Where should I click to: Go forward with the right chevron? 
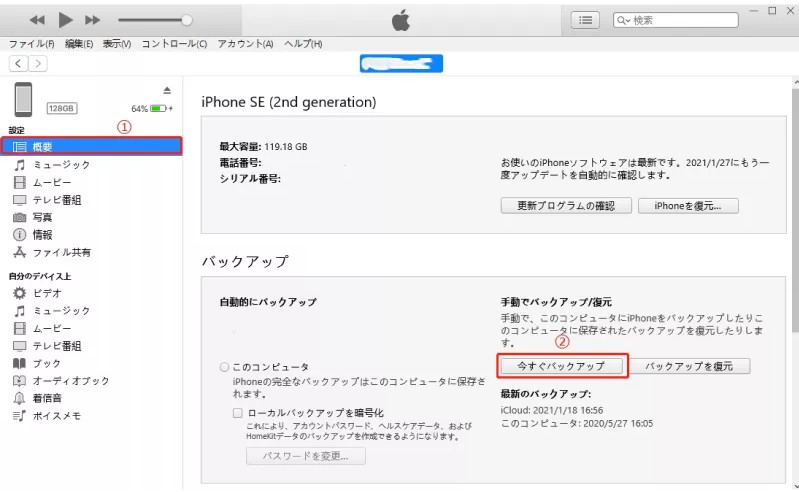[38, 63]
